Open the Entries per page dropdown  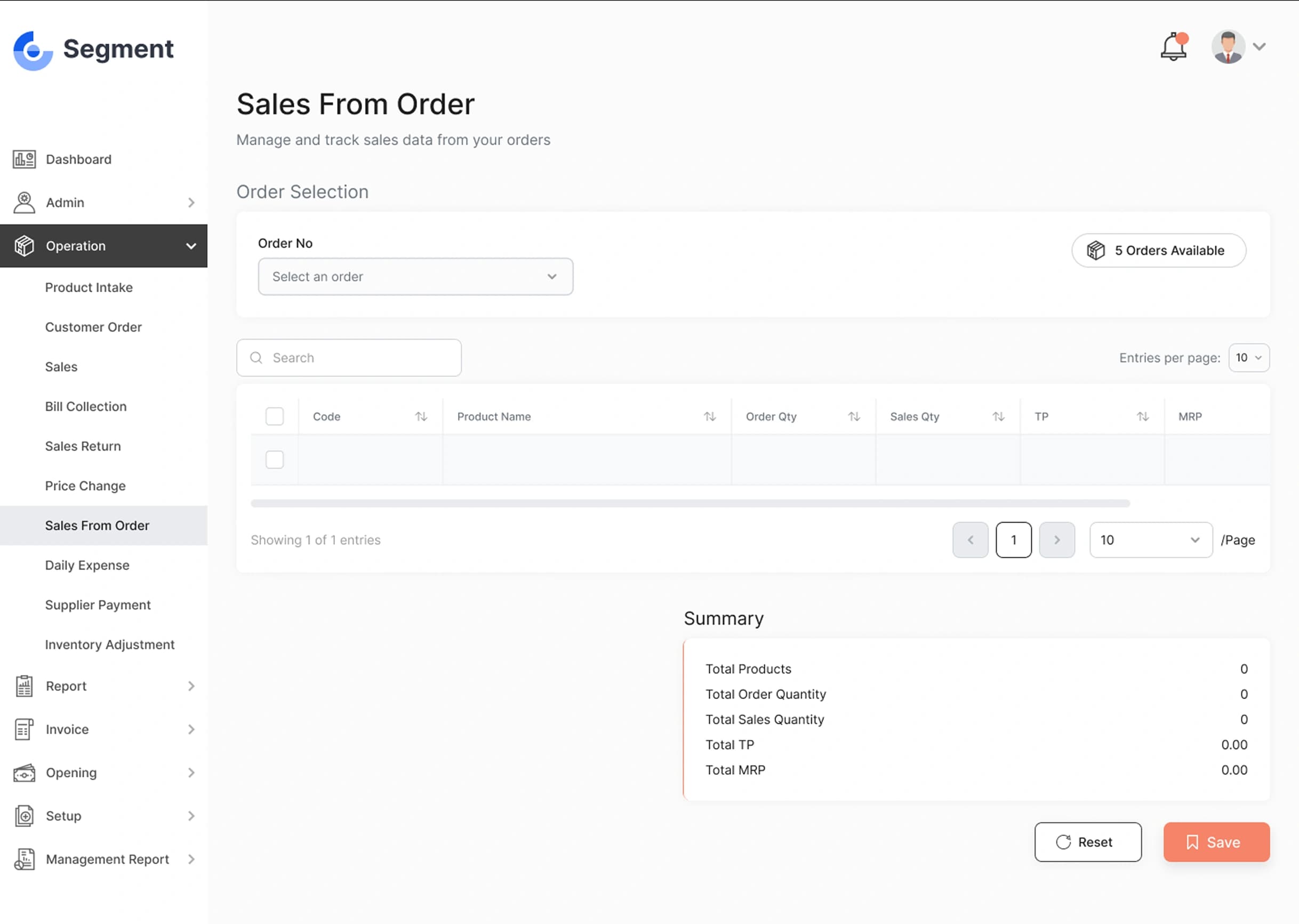pyautogui.click(x=1248, y=358)
